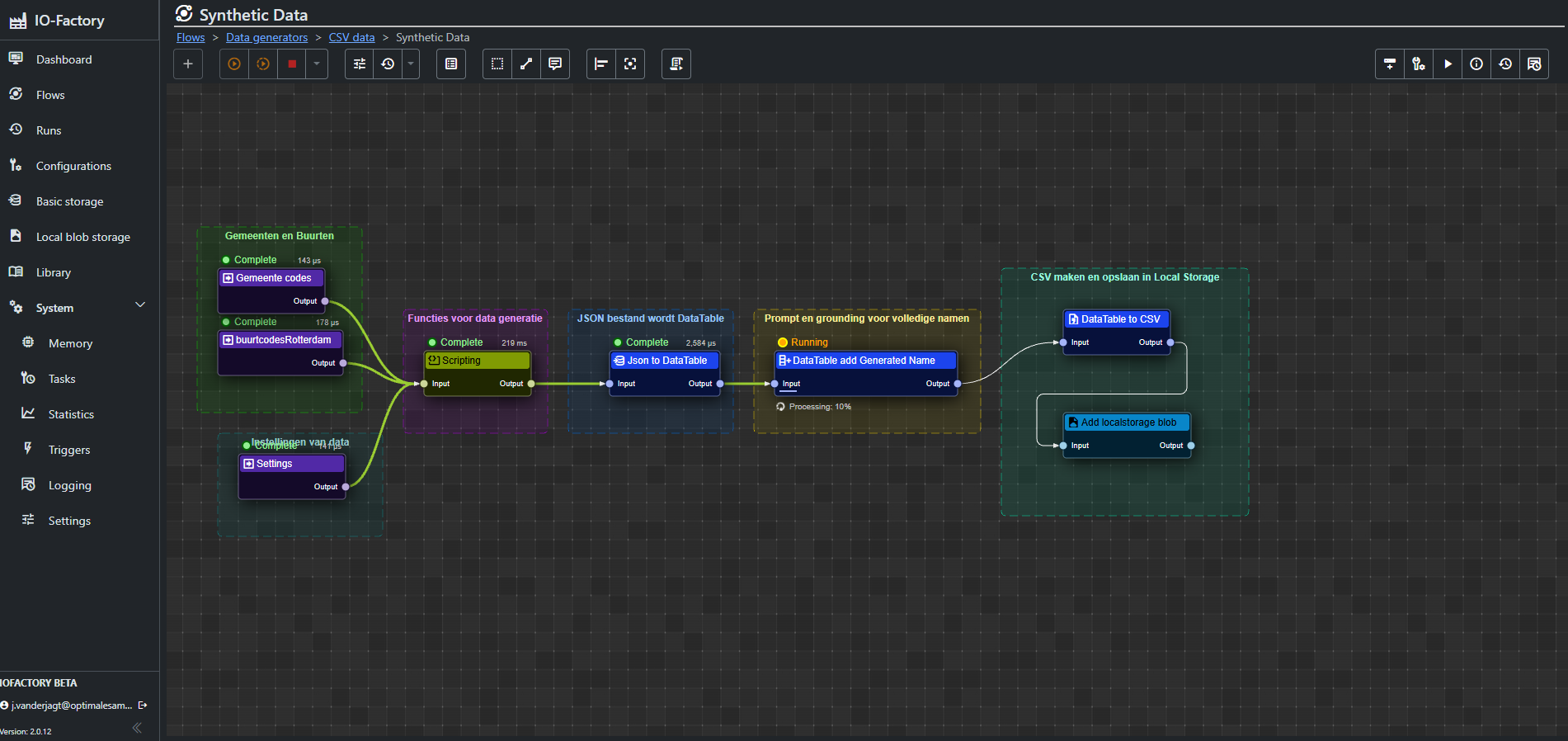
Task: Log out using the icon beside the email
Action: (x=143, y=706)
